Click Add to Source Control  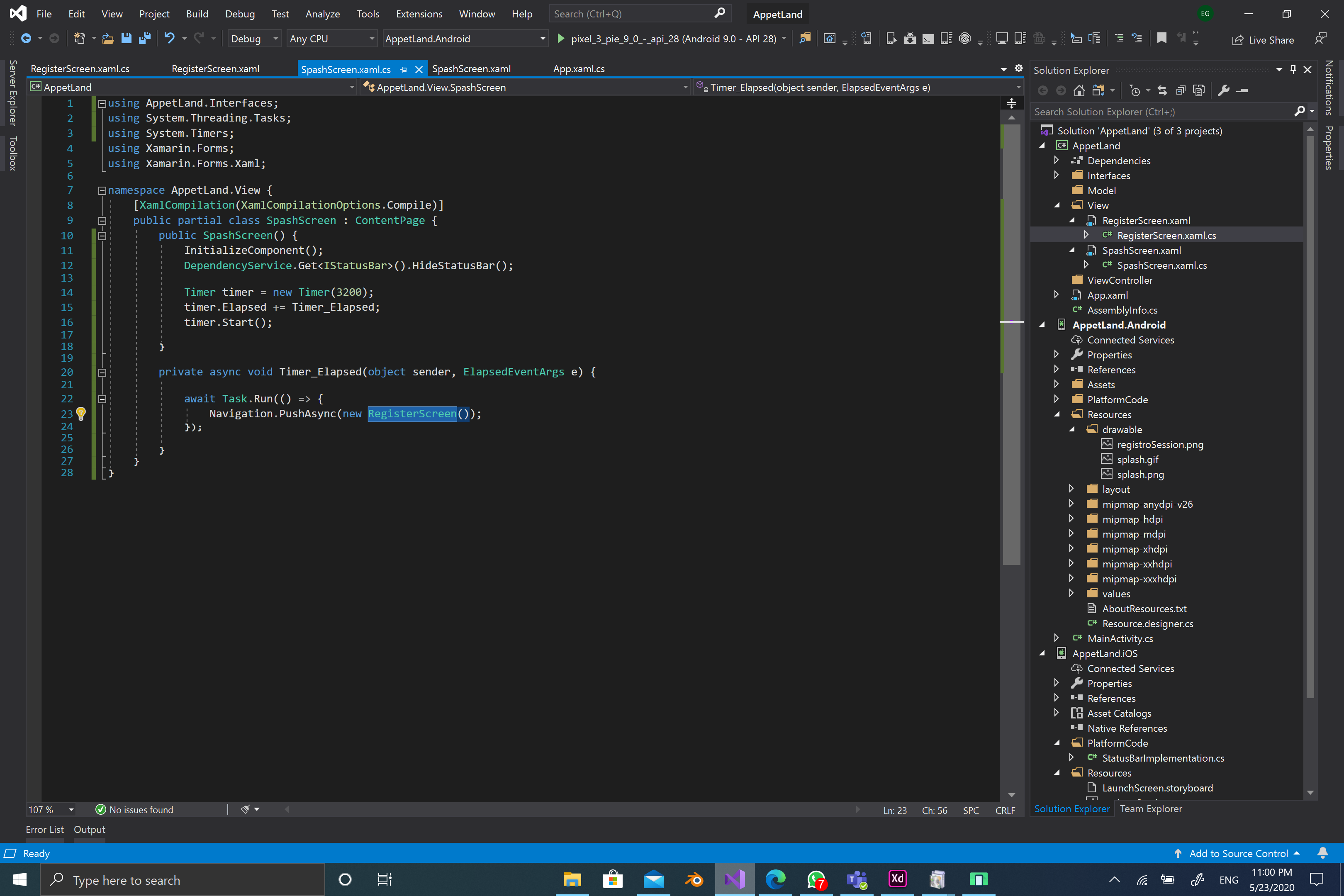pyautogui.click(x=1238, y=853)
